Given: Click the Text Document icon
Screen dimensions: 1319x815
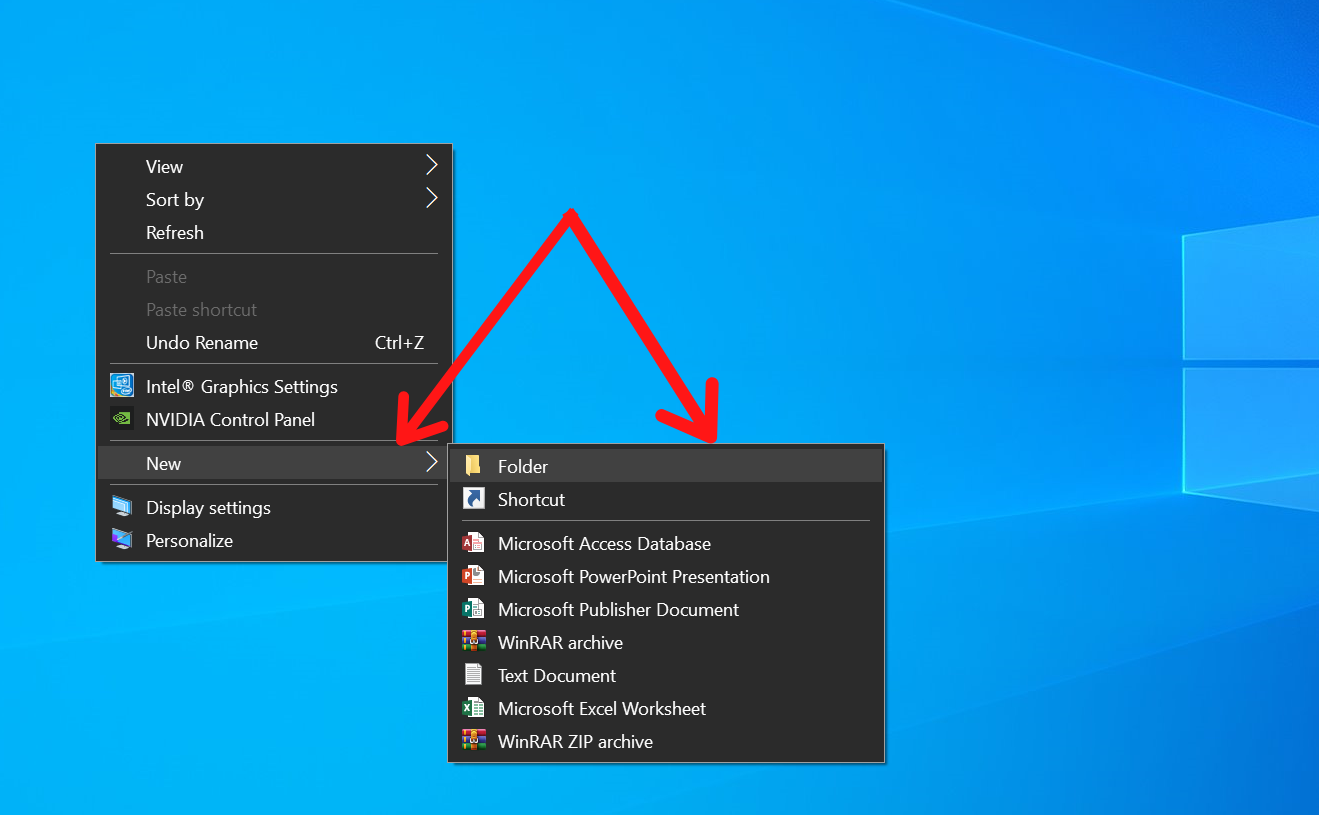Looking at the screenshot, I should click(x=473, y=674).
